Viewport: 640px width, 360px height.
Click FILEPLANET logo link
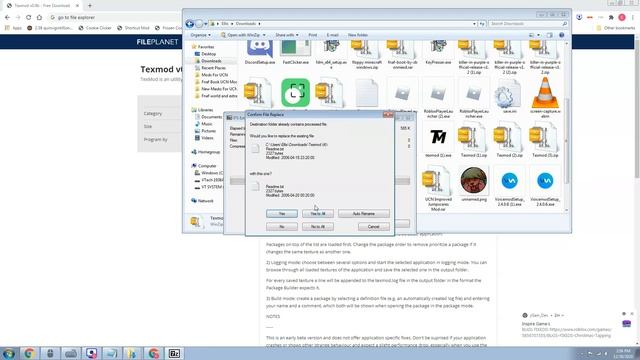click(x=158, y=42)
